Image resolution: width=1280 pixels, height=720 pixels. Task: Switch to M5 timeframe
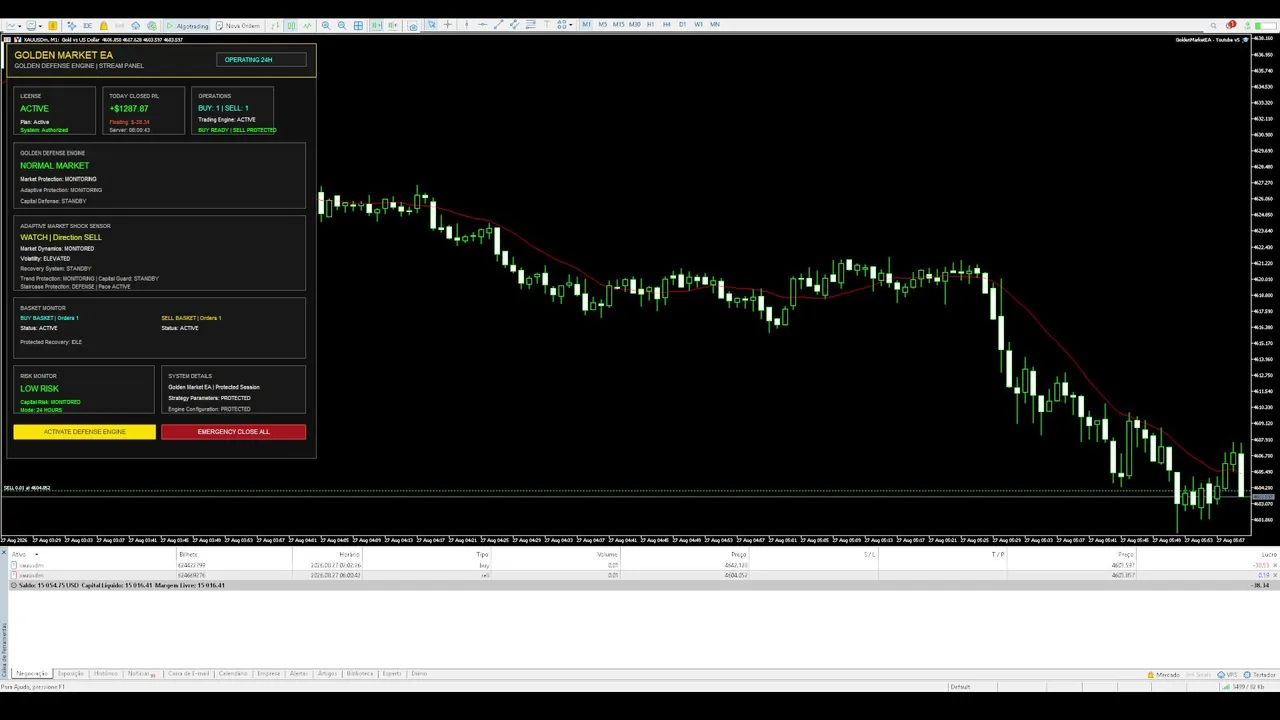603,25
